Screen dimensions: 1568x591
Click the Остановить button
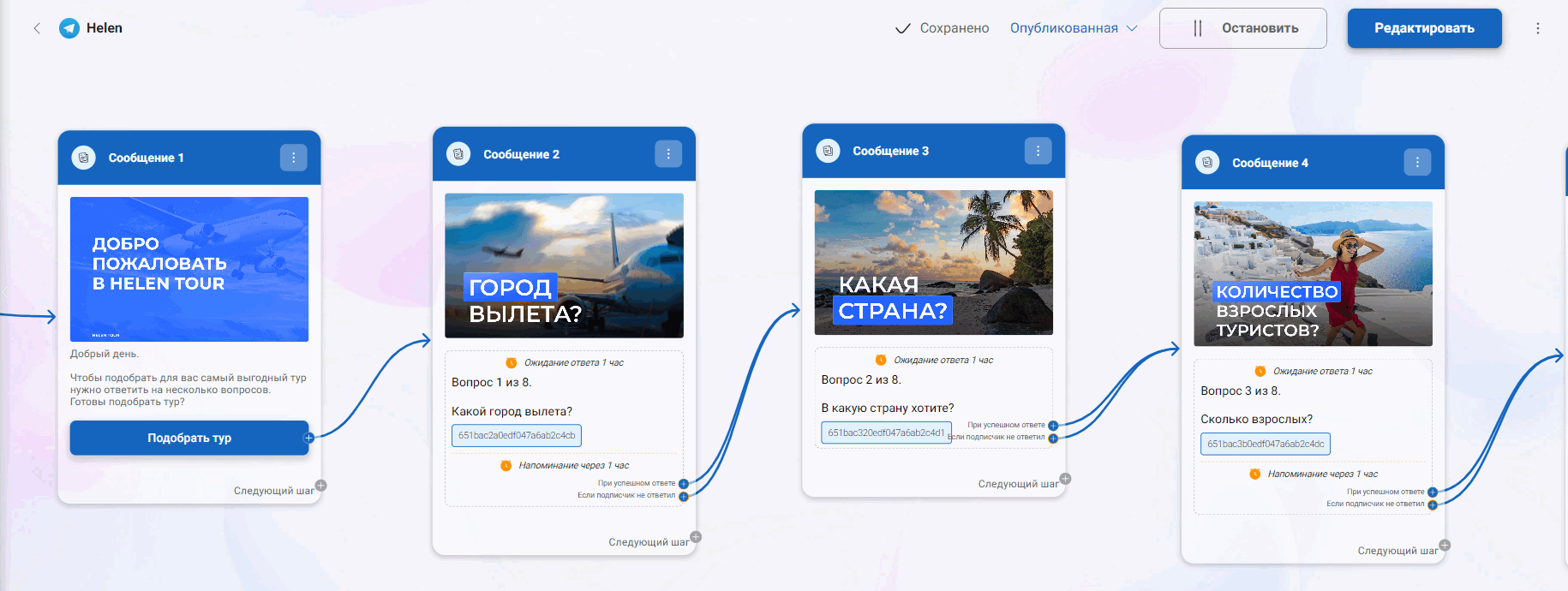point(1243,28)
